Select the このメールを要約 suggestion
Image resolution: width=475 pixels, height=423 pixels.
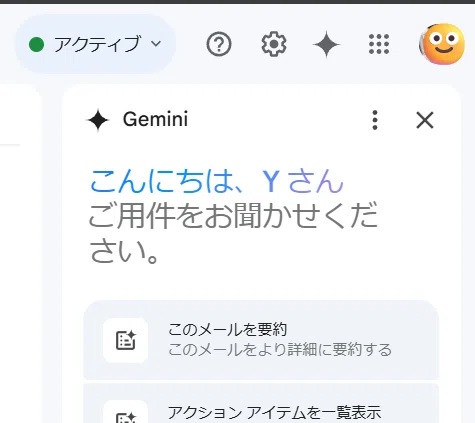pos(261,340)
